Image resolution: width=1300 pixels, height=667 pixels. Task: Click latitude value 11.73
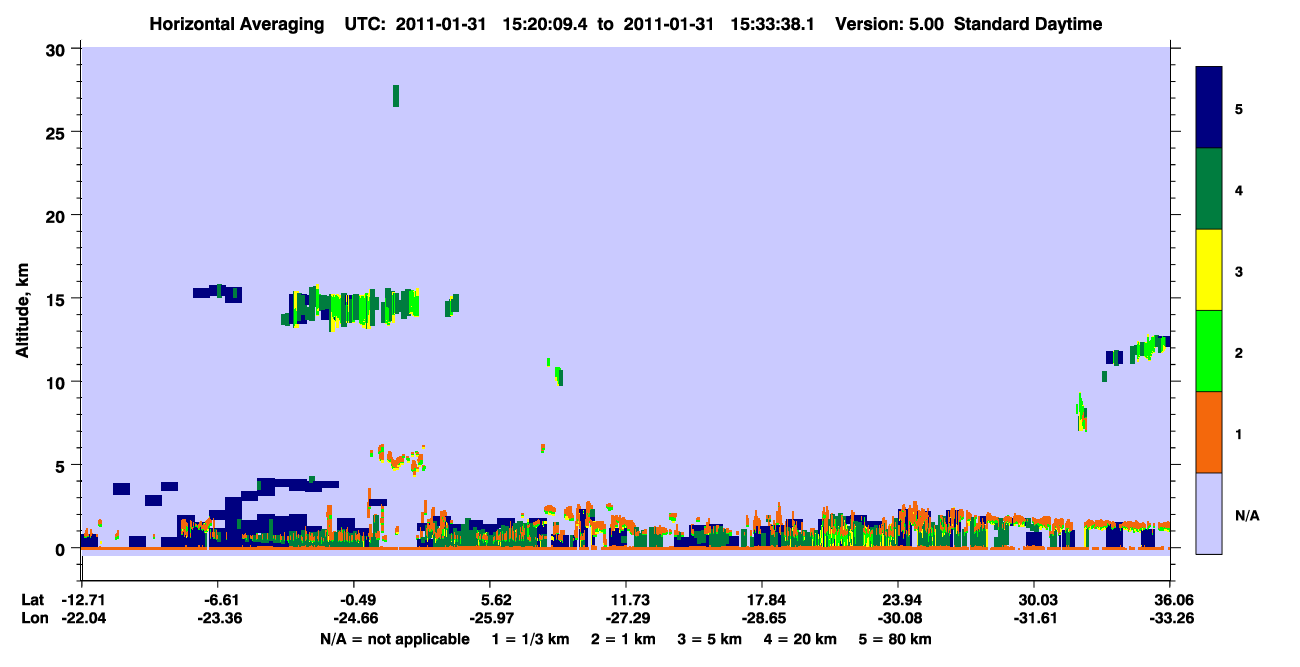point(629,600)
